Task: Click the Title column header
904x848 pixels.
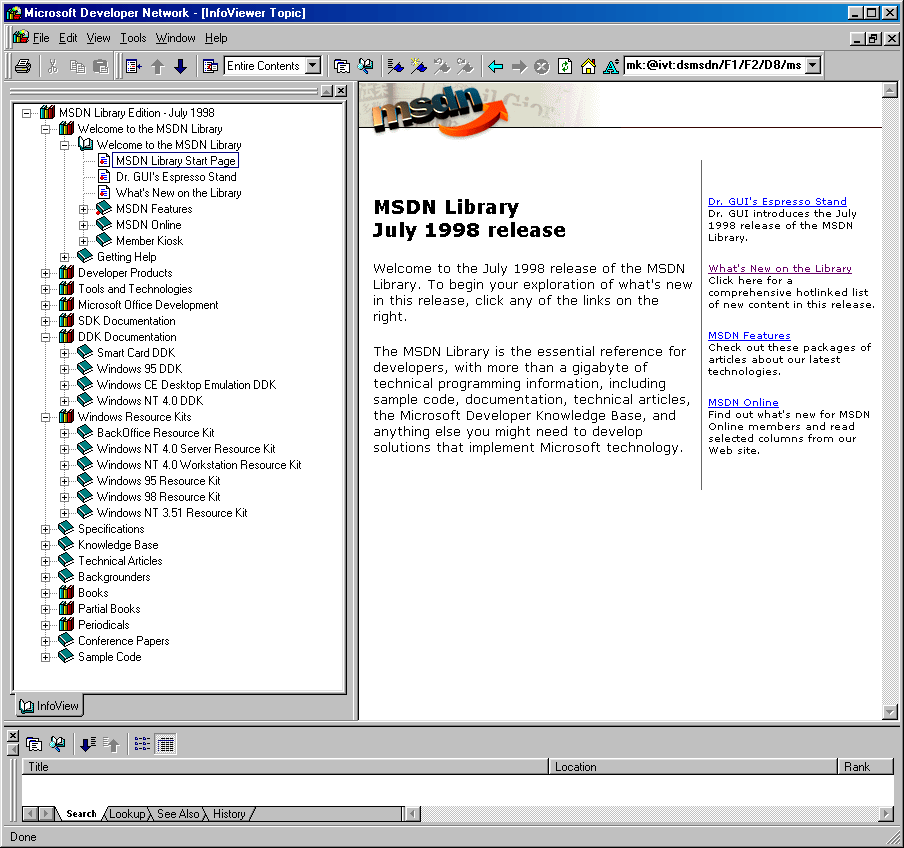Action: (x=285, y=767)
